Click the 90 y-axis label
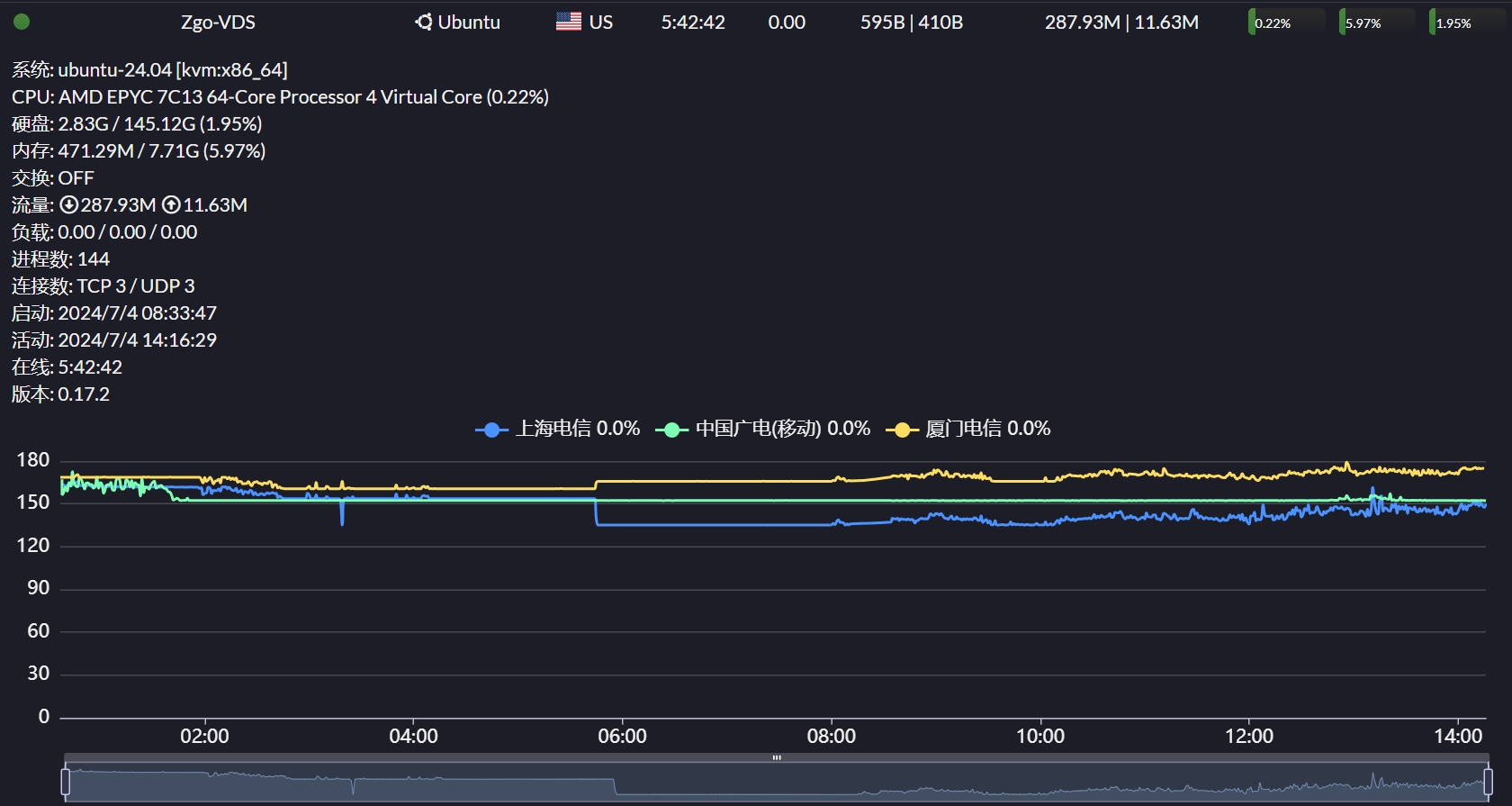This screenshot has width=1512, height=806. [x=39, y=588]
